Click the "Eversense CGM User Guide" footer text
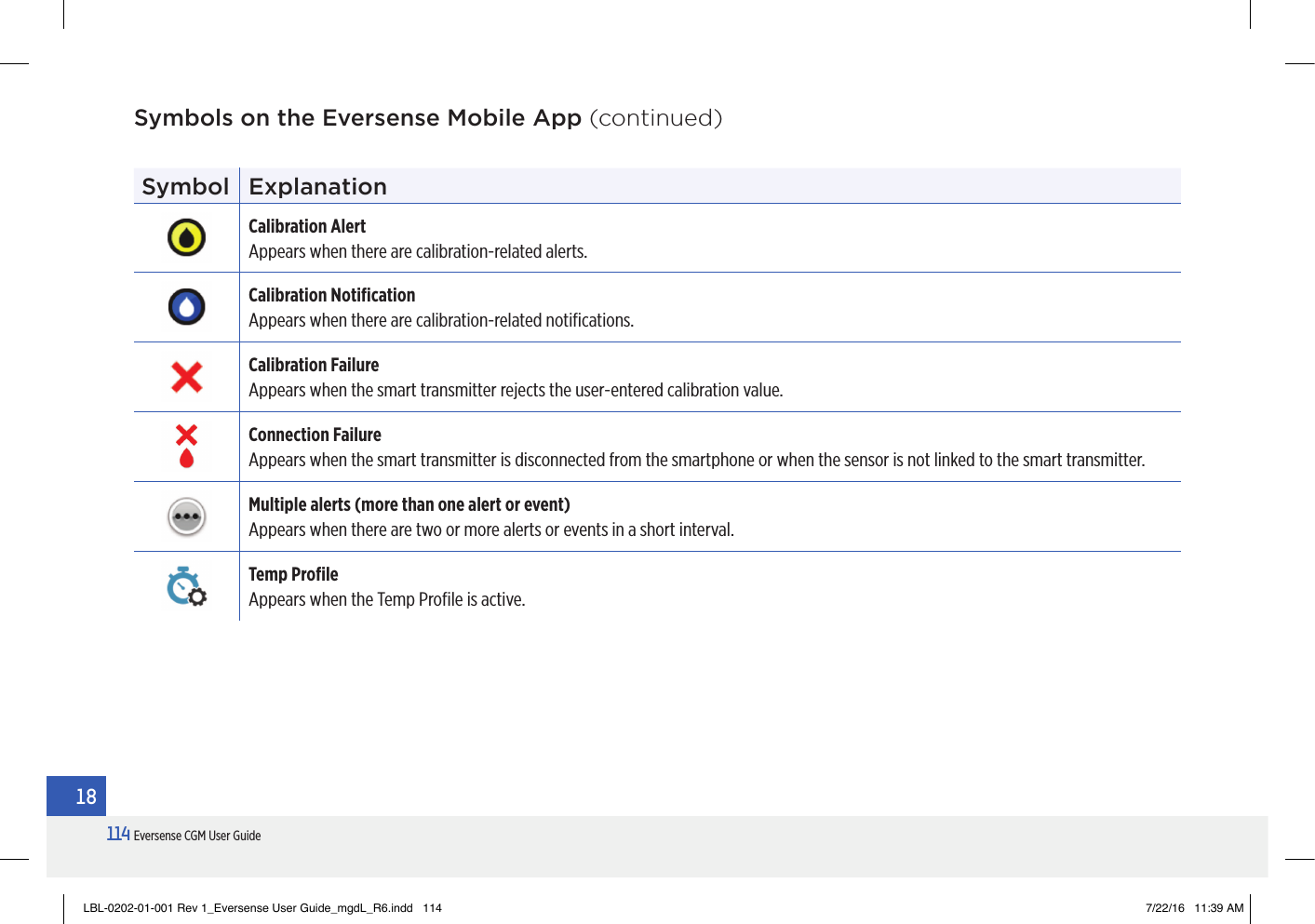1315x924 pixels. point(197,836)
